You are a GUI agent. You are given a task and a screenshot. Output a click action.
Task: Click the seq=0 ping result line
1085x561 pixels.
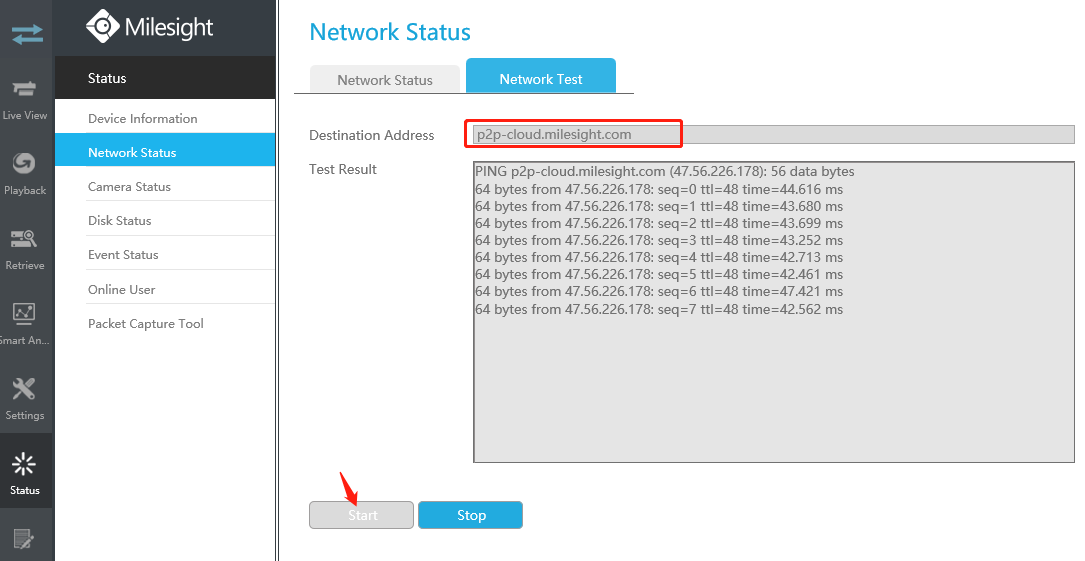click(x=659, y=190)
